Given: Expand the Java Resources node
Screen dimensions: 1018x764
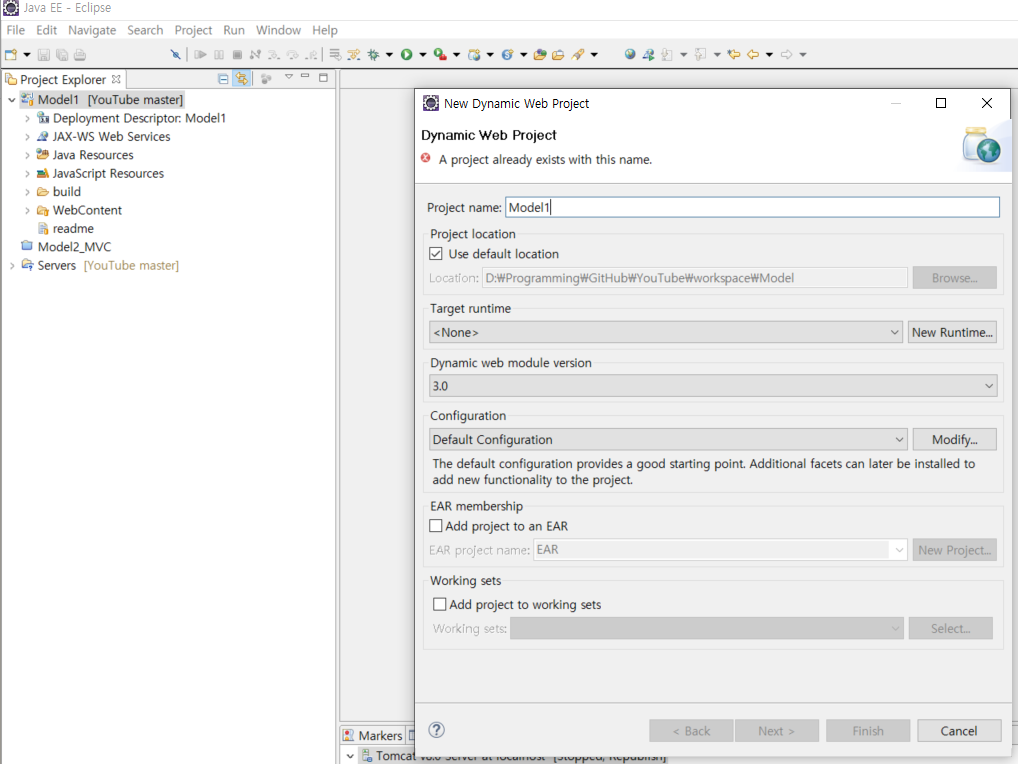Looking at the screenshot, I should (x=27, y=155).
